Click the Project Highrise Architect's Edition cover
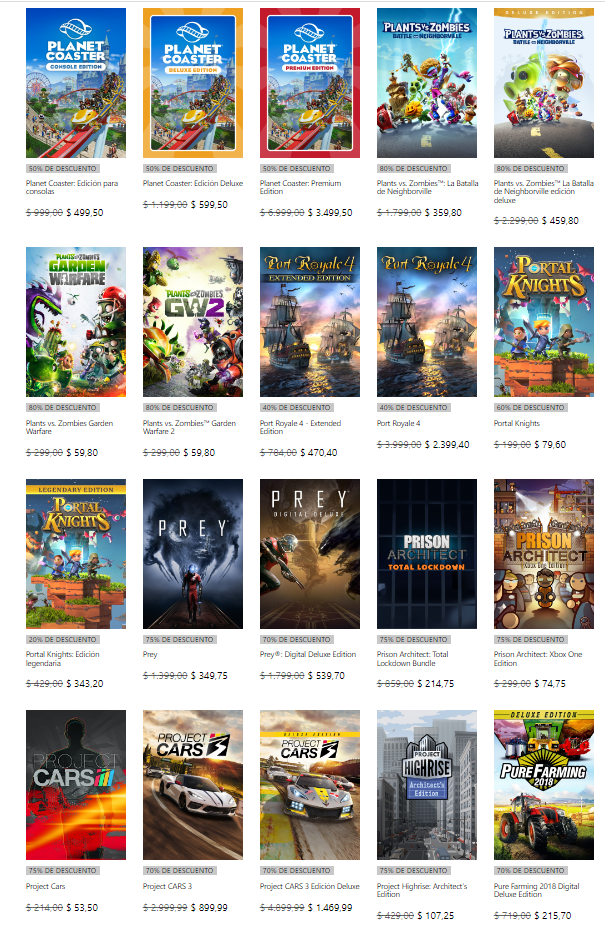 pos(427,785)
